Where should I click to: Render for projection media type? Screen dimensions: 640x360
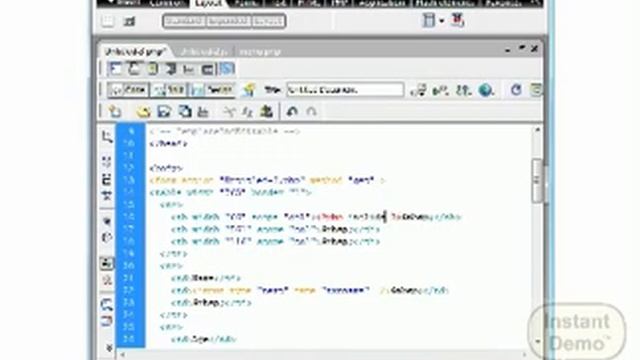(170, 69)
